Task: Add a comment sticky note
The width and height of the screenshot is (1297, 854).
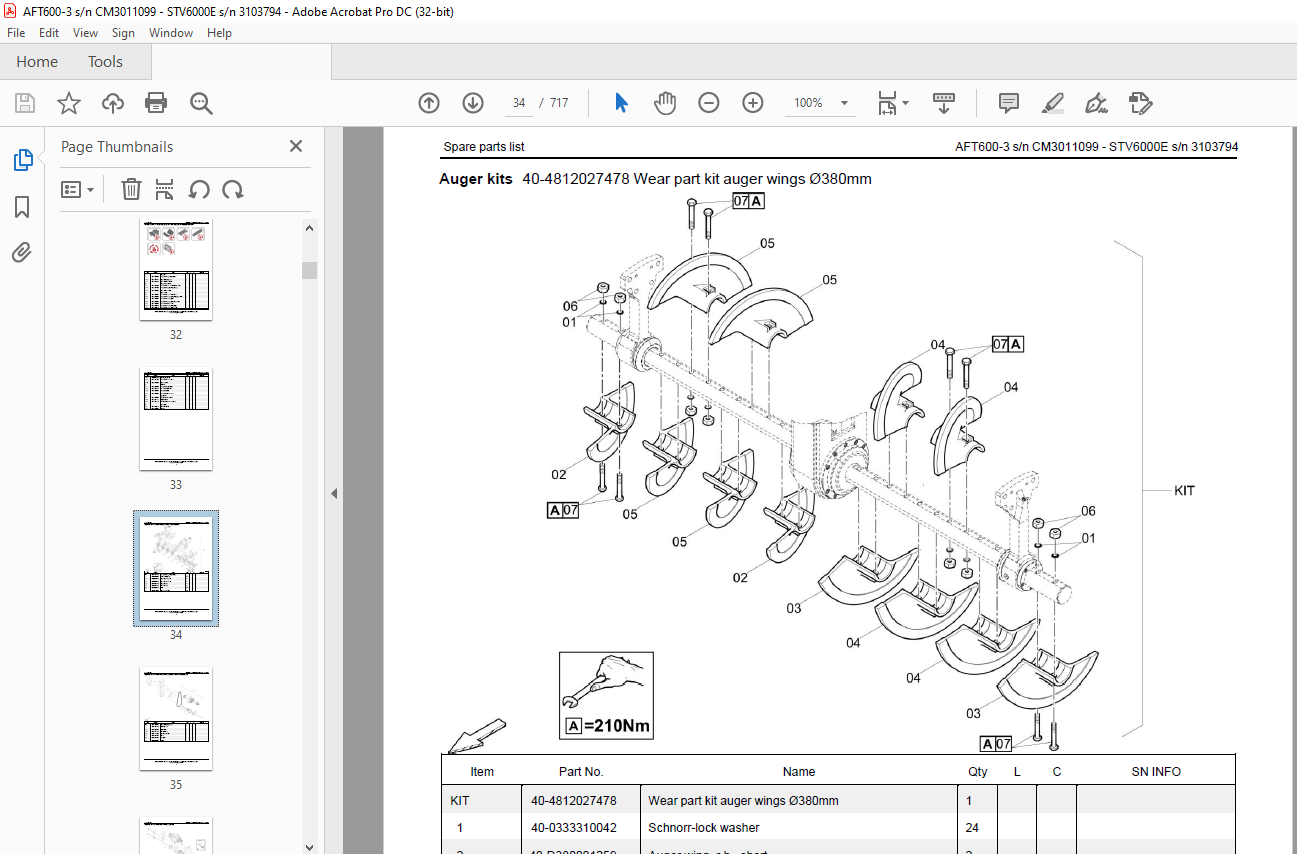Action: (x=1009, y=103)
